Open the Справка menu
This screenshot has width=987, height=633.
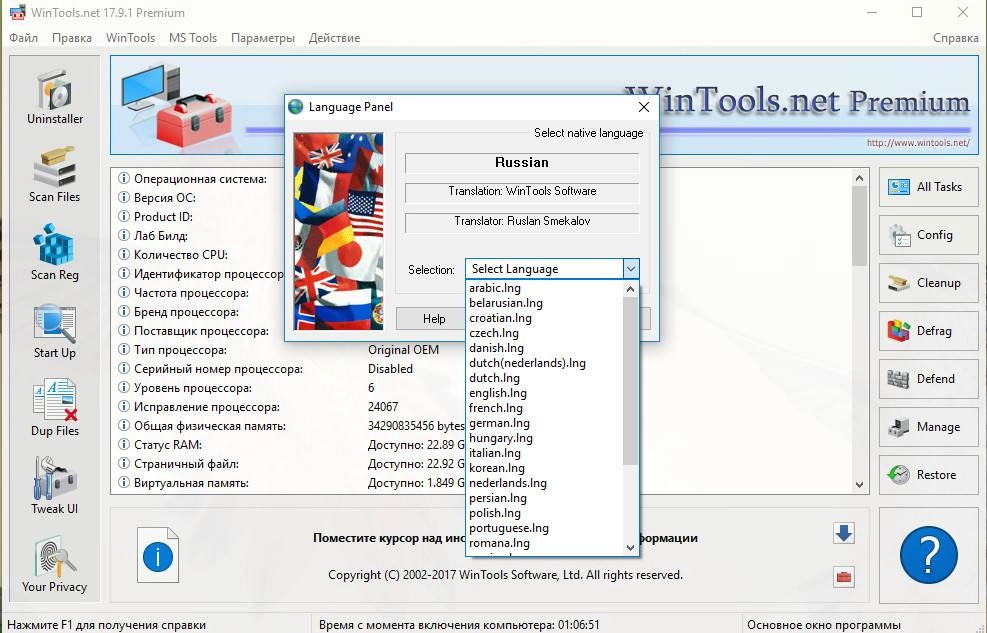[x=956, y=38]
